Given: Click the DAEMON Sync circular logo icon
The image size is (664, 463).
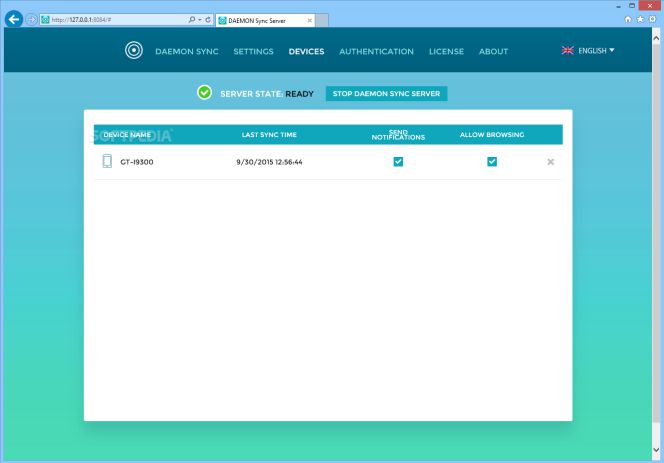Looking at the screenshot, I should point(134,50).
